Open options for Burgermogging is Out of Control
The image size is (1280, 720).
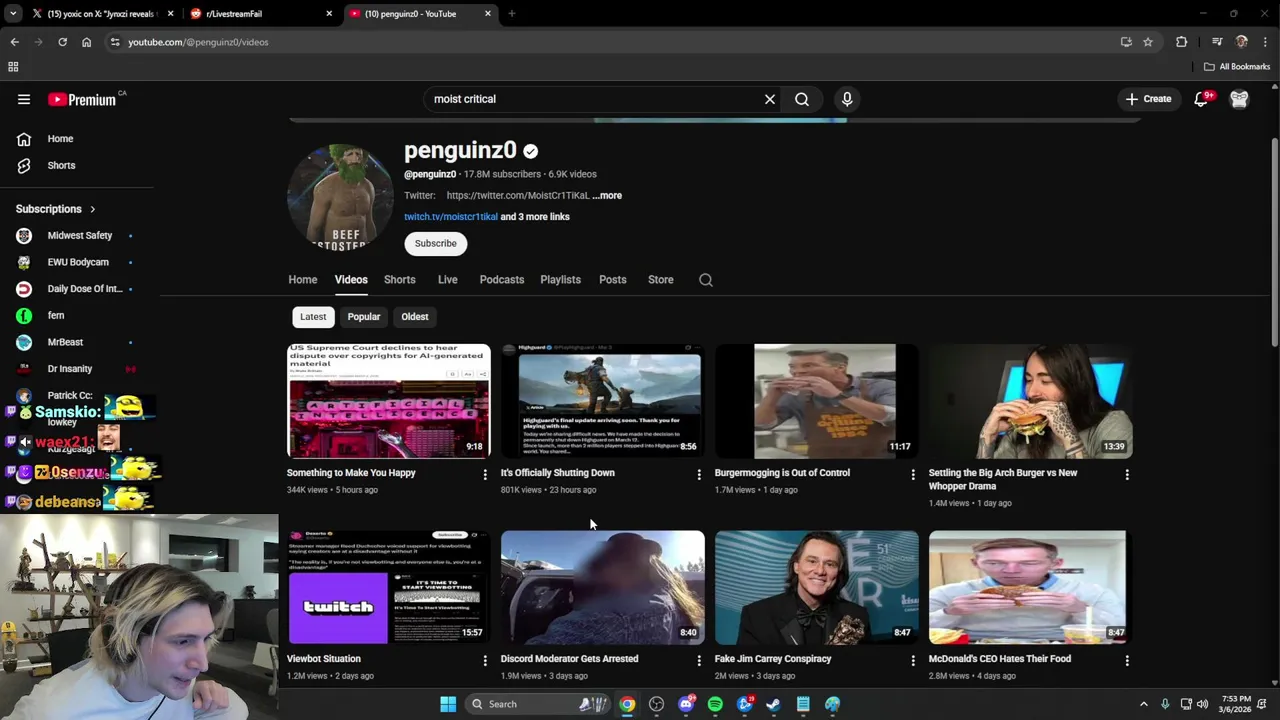coord(913,474)
